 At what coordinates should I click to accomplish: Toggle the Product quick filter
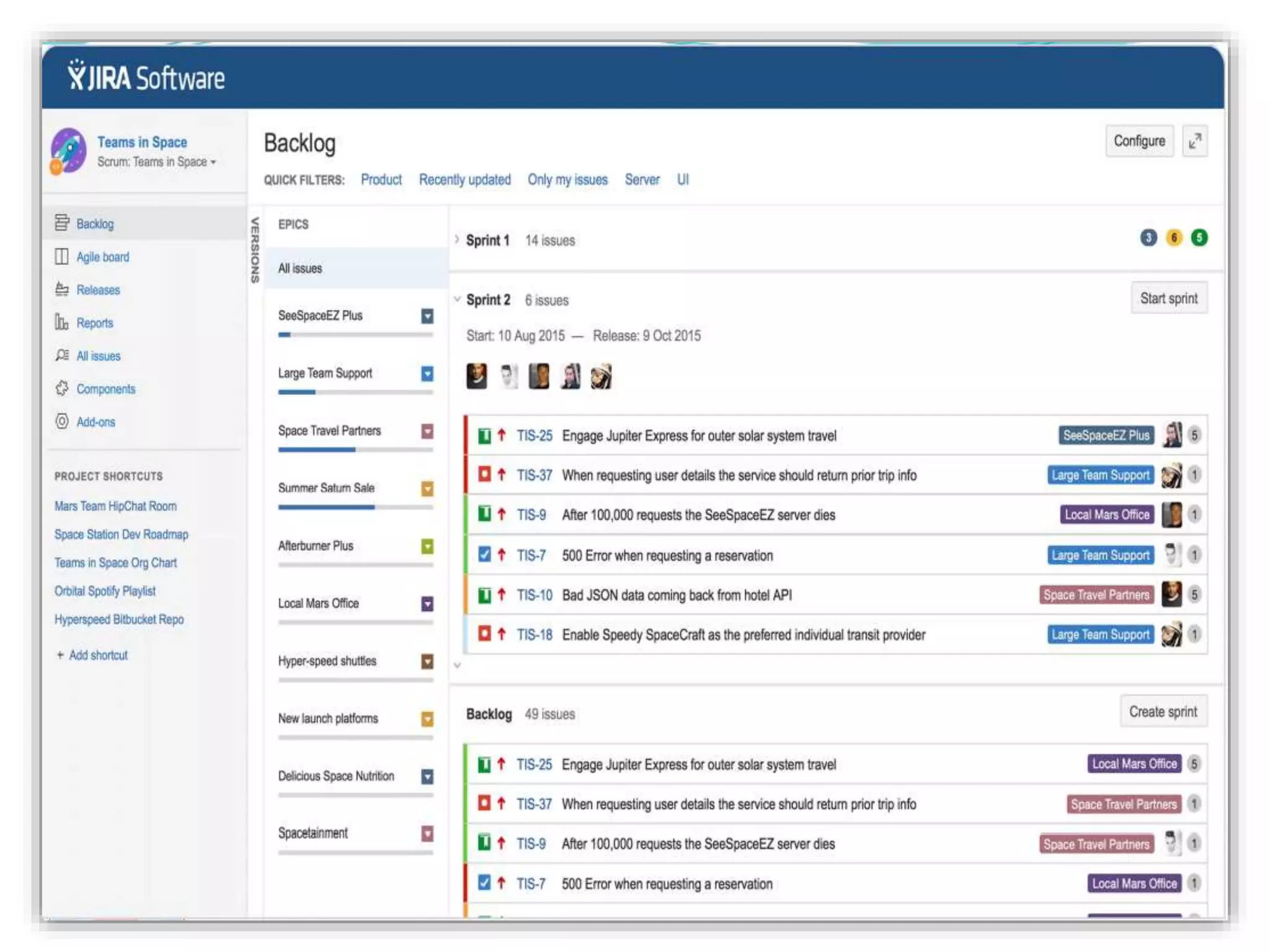(381, 180)
